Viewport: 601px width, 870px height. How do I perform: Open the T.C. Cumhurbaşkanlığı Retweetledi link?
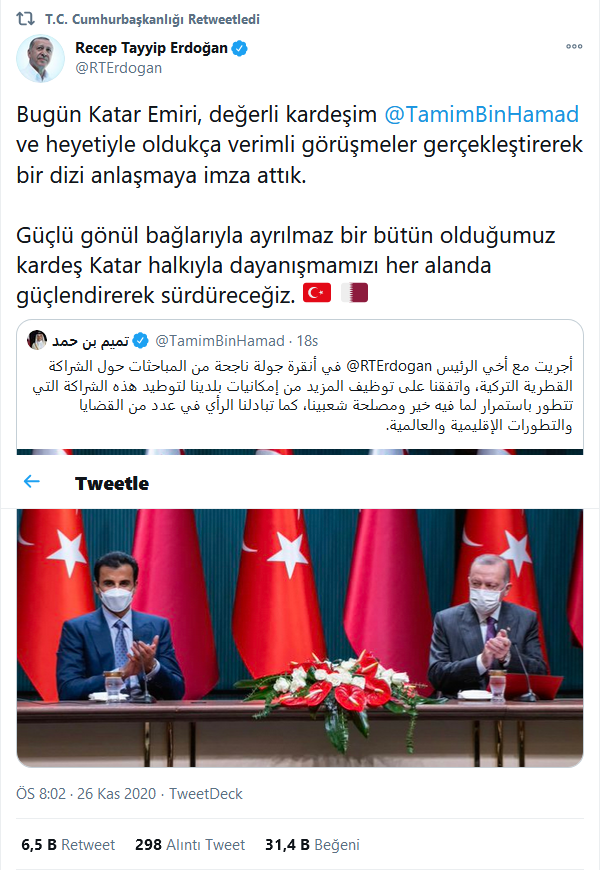tap(153, 19)
